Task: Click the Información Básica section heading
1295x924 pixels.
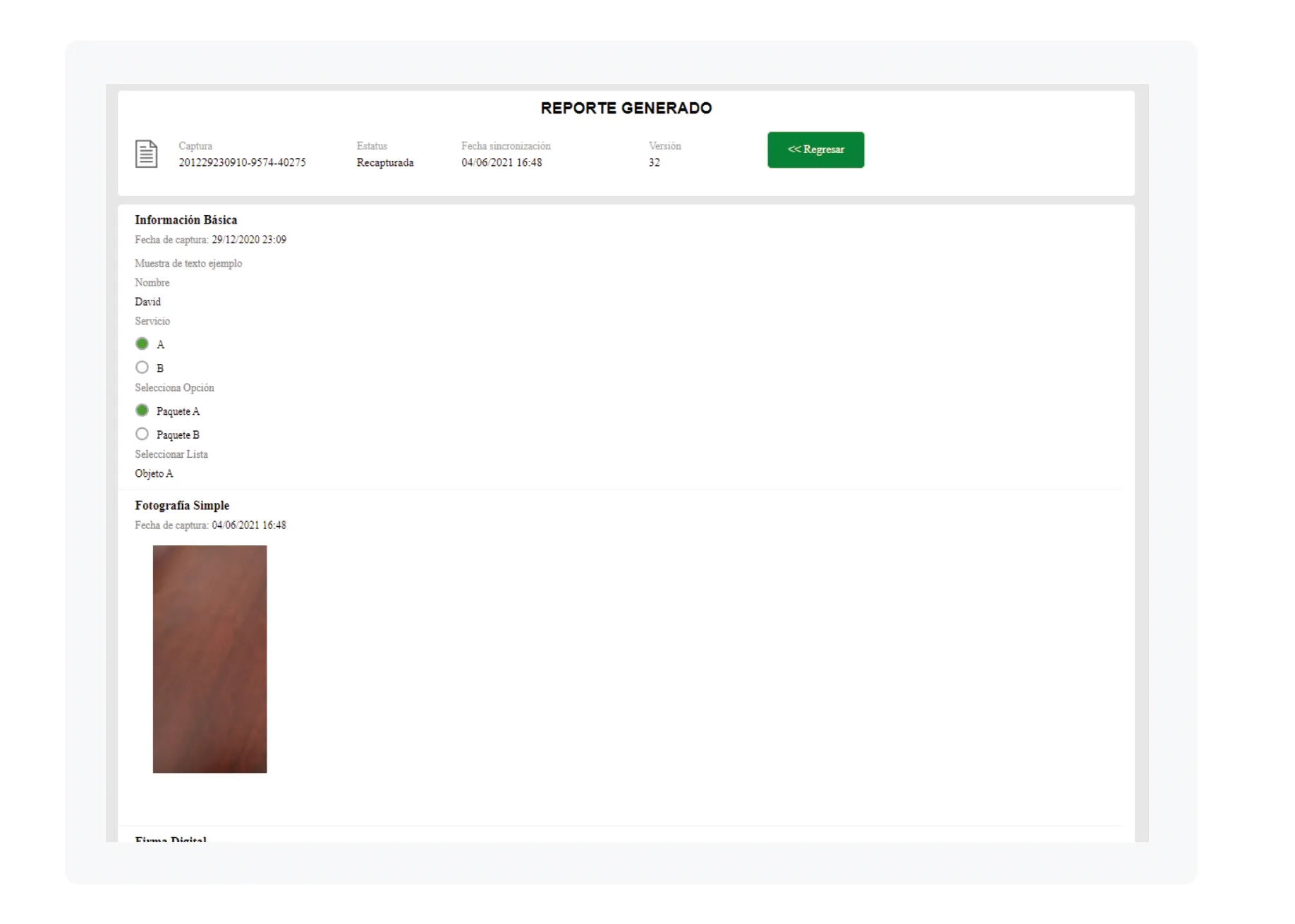Action: coord(186,220)
